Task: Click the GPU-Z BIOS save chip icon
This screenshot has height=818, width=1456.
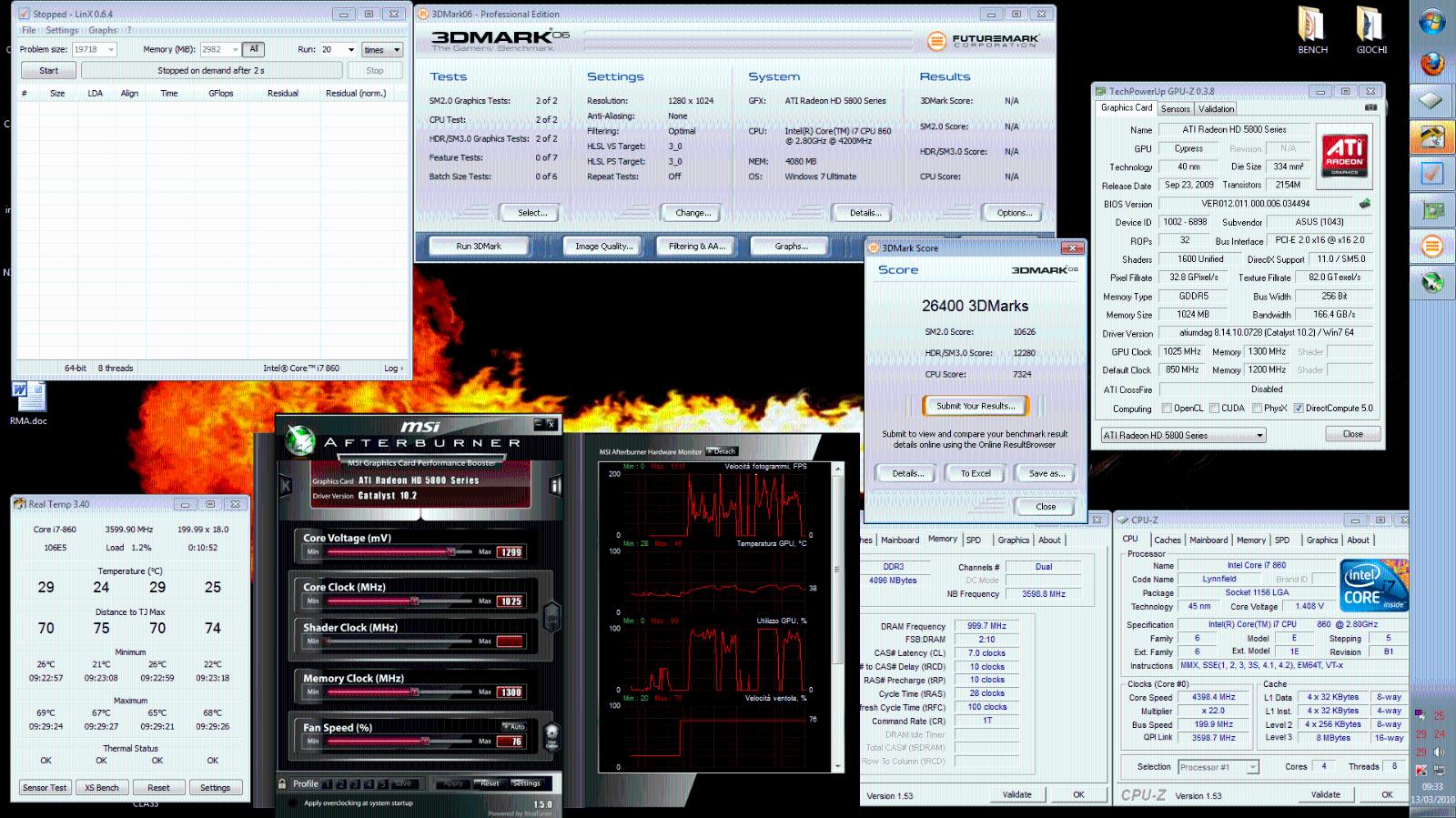Action: click(1364, 204)
